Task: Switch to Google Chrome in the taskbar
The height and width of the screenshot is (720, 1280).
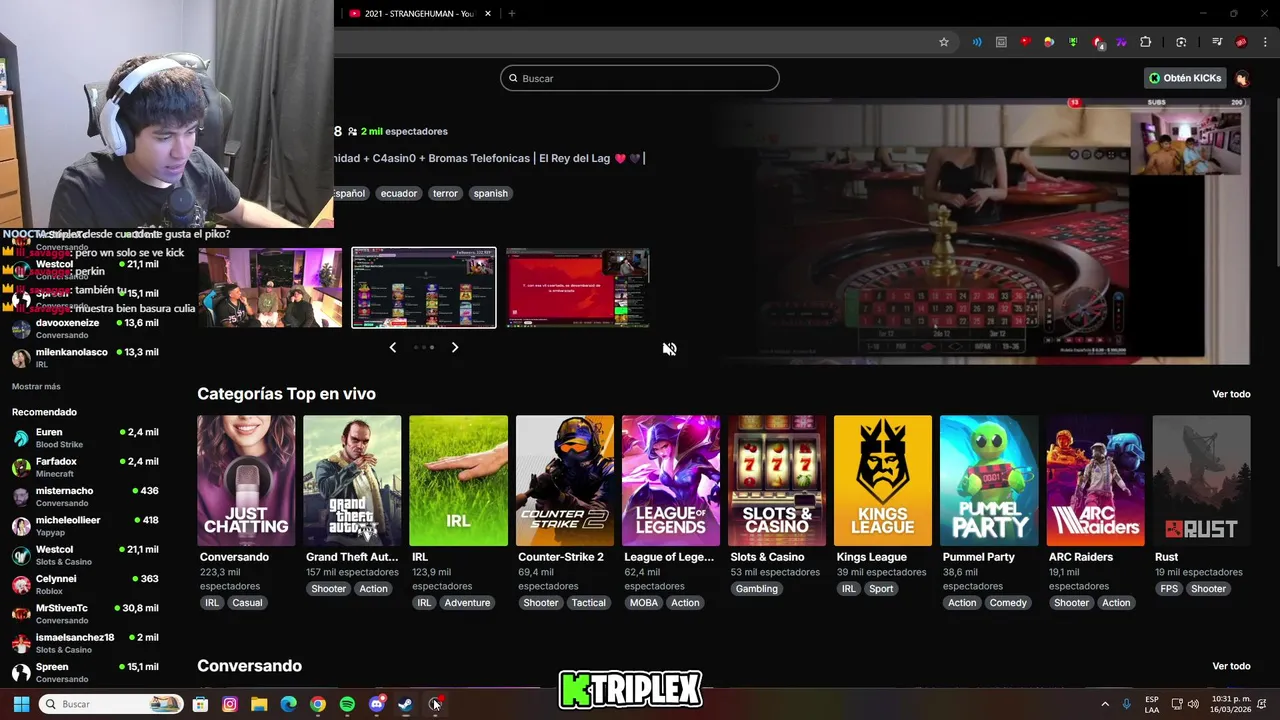Action: (317, 704)
